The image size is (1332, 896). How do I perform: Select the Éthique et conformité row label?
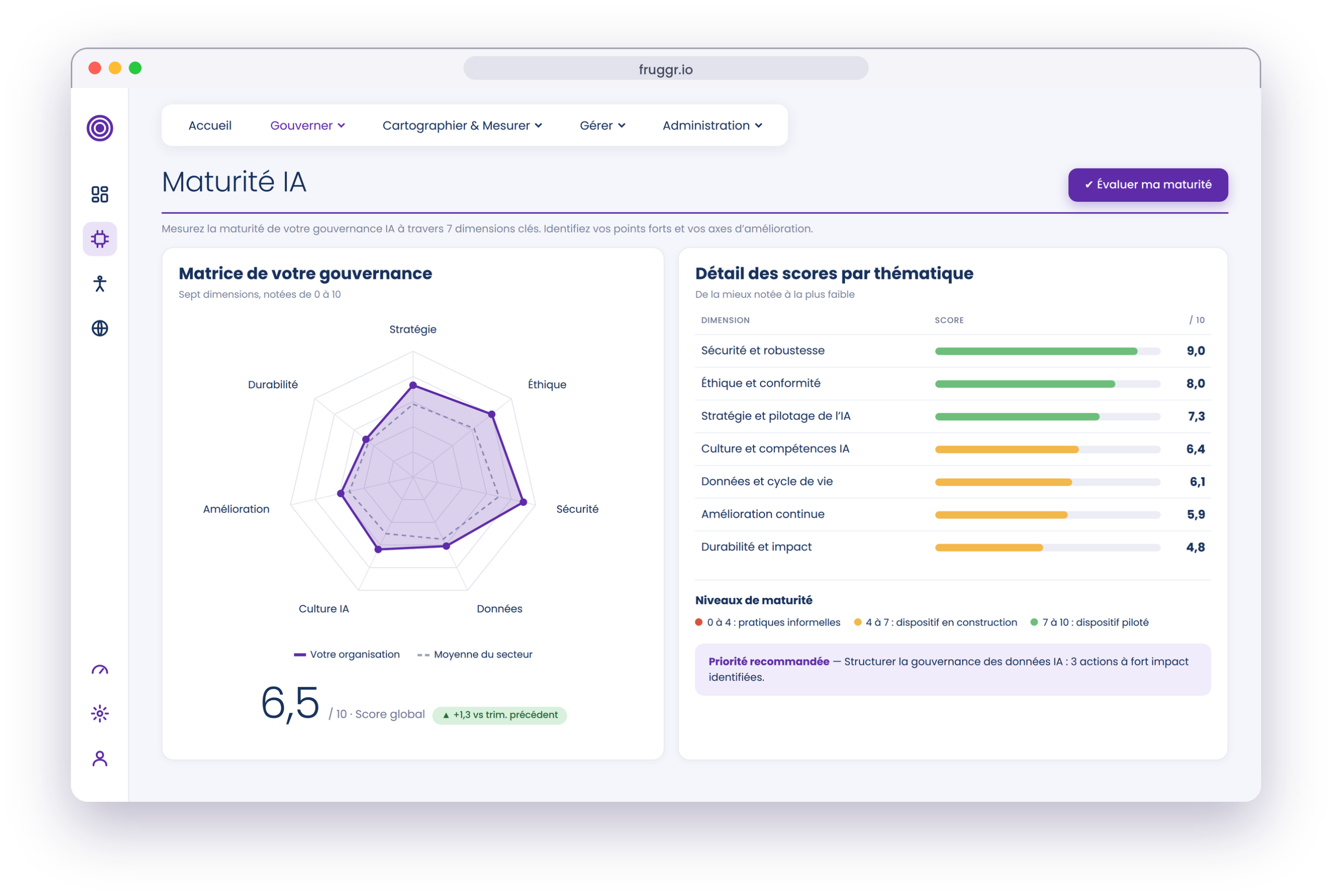pyautogui.click(x=760, y=383)
